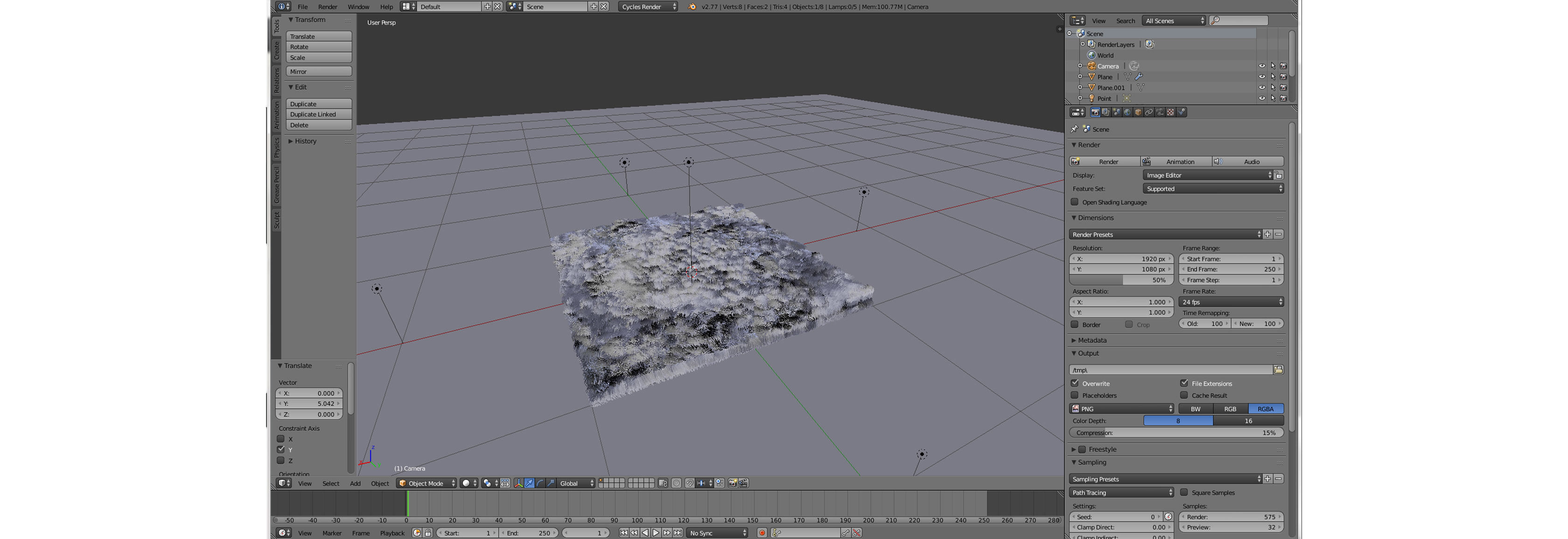
Task: Select the RGB color mode button
Action: (1230, 409)
